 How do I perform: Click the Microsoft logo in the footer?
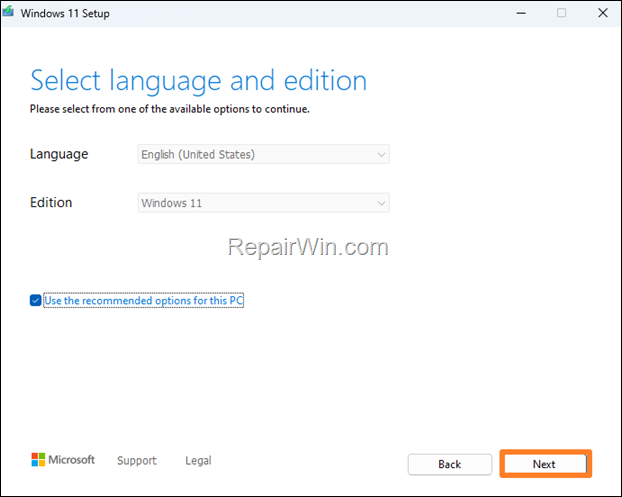click(x=63, y=460)
